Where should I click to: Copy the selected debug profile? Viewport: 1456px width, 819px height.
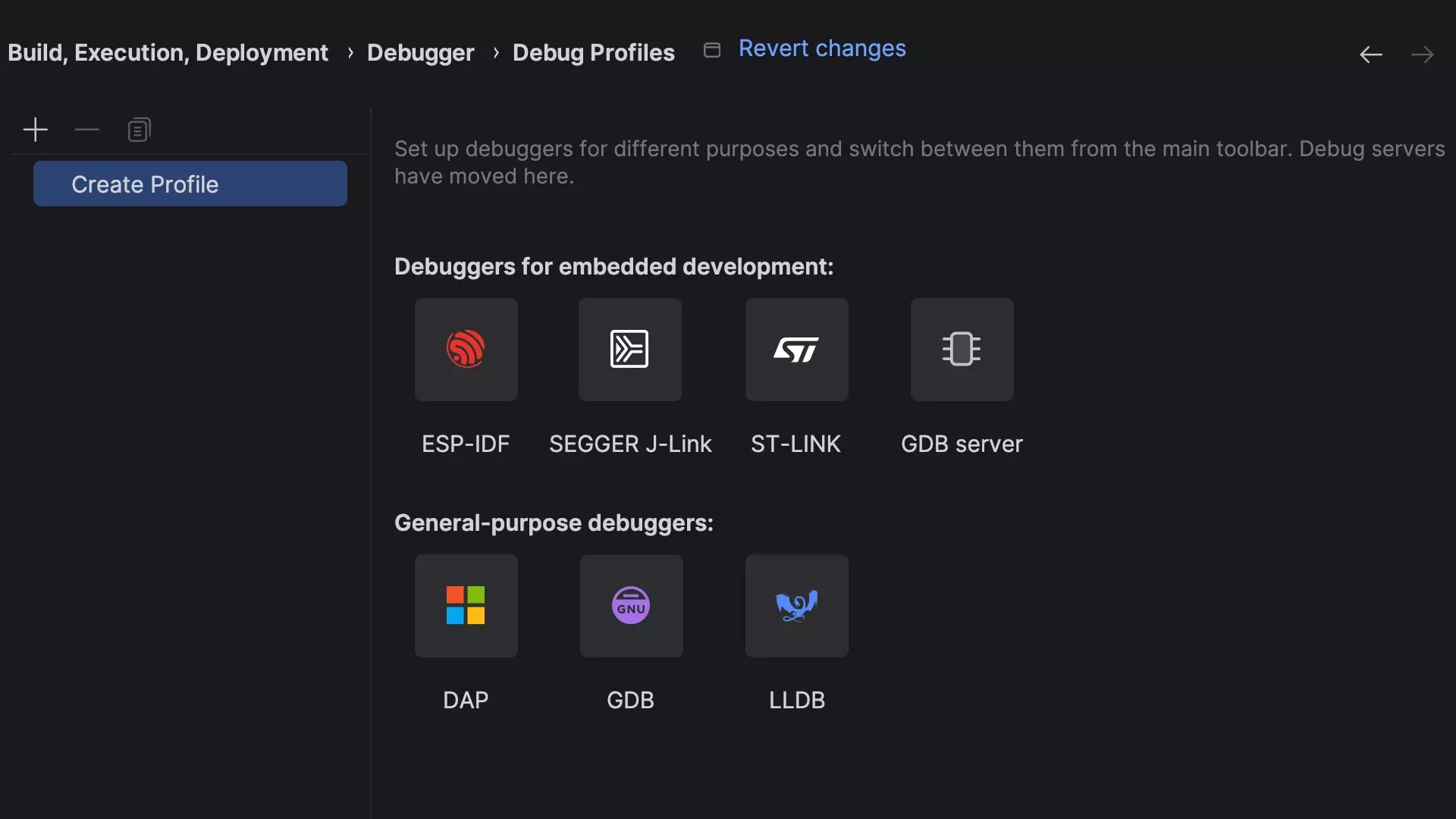pyautogui.click(x=140, y=130)
